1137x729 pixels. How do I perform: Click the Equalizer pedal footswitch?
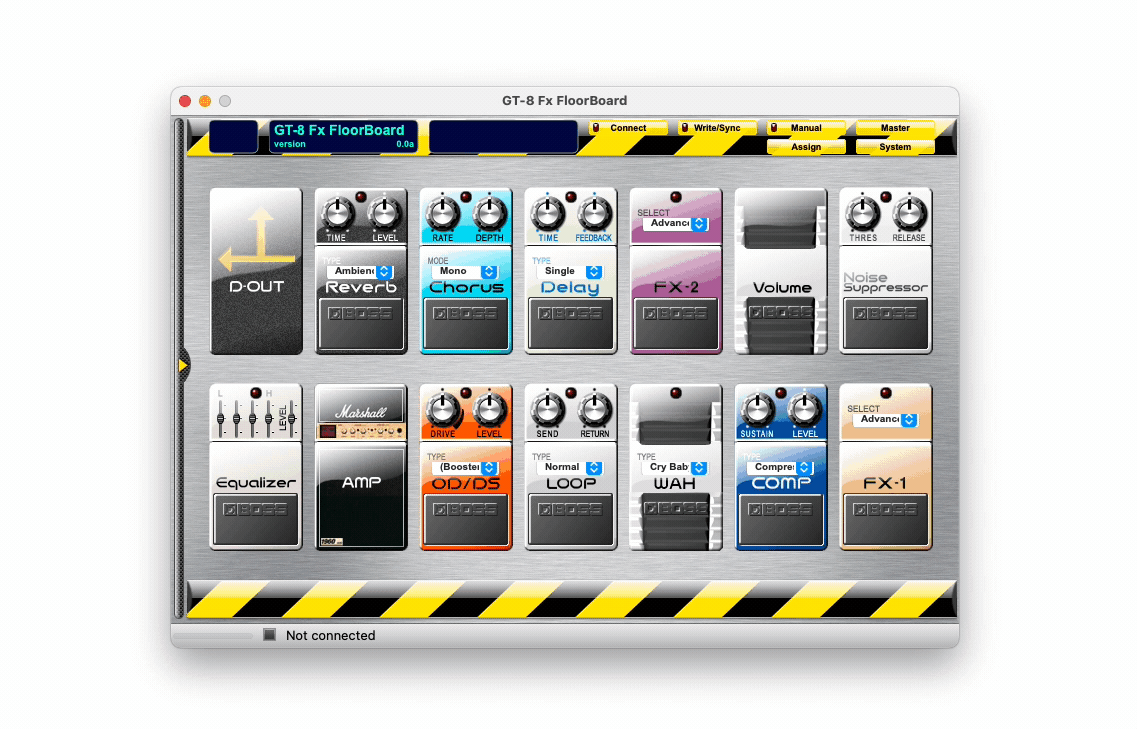tap(256, 519)
